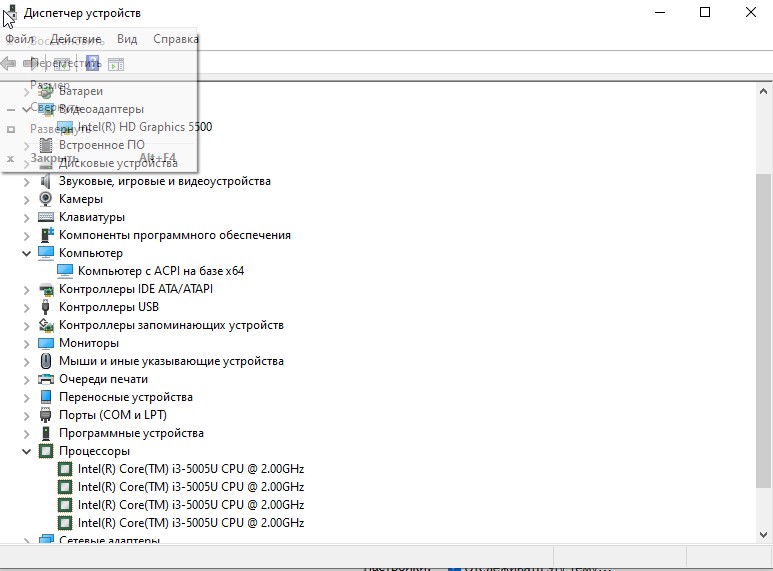Collapse the Процессоры category arrow
773x571 pixels.
[27, 451]
